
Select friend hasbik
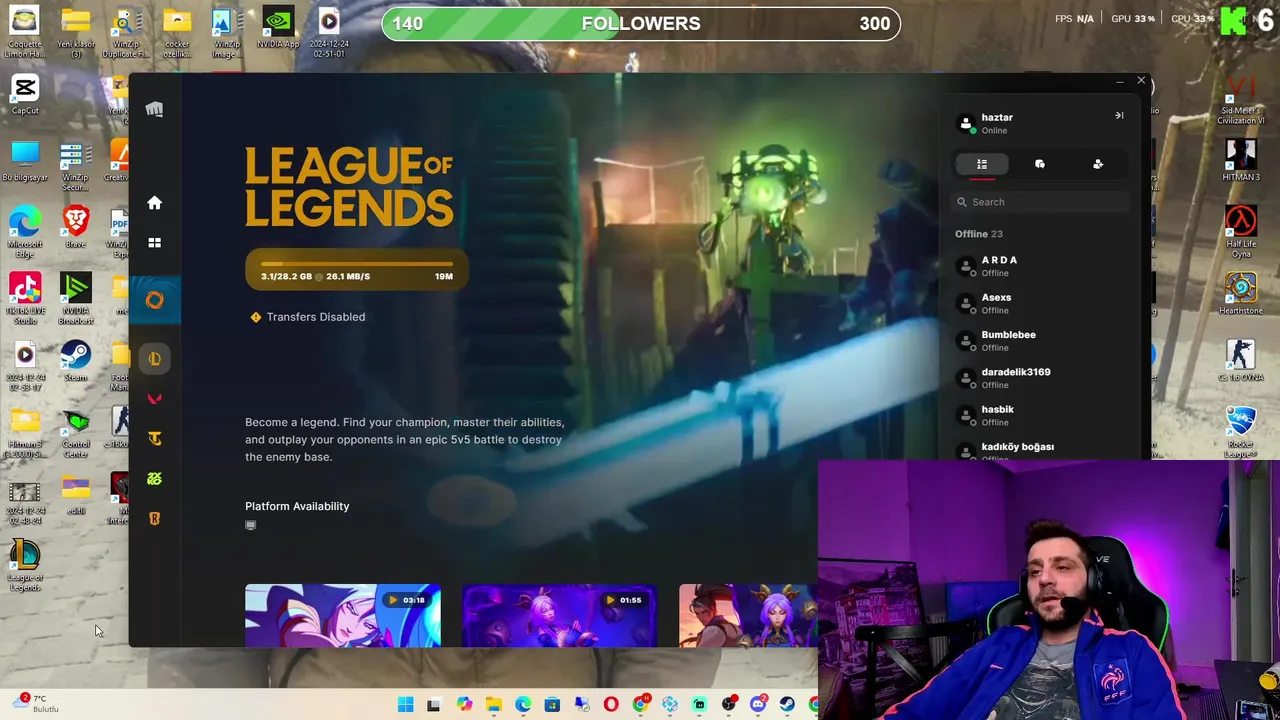[x=1040, y=415]
